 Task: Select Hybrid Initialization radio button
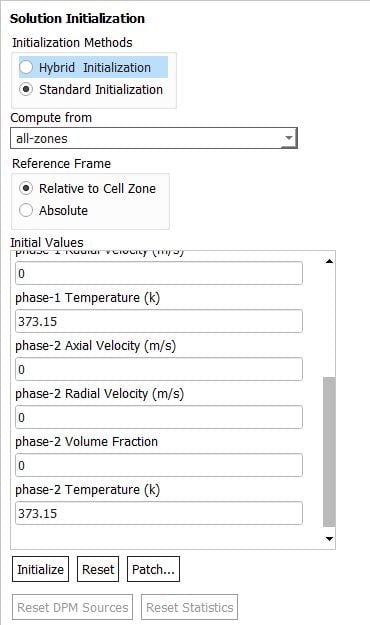click(x=26, y=67)
